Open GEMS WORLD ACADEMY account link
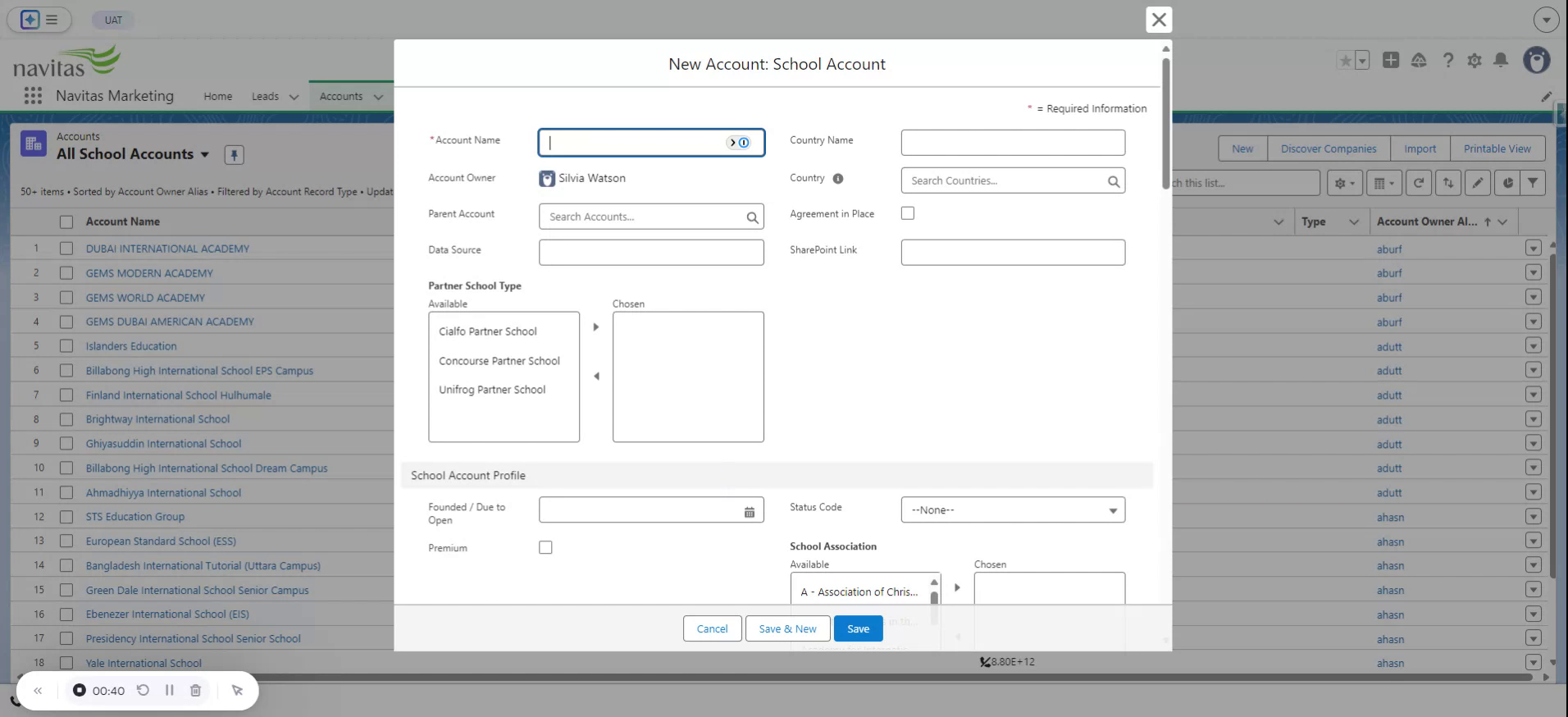1568x717 pixels. (x=145, y=298)
